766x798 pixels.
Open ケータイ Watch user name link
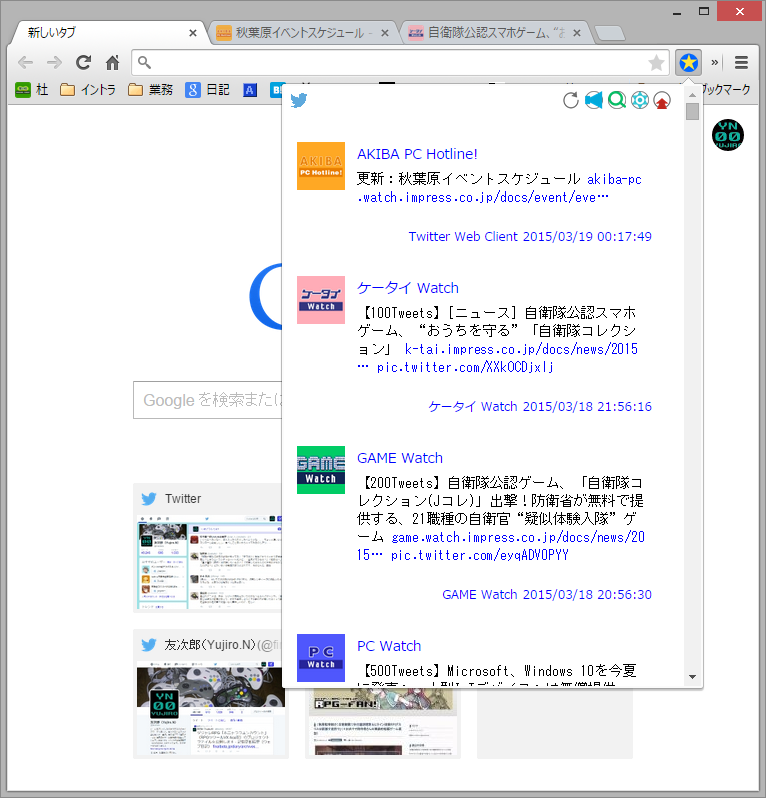[x=408, y=288]
